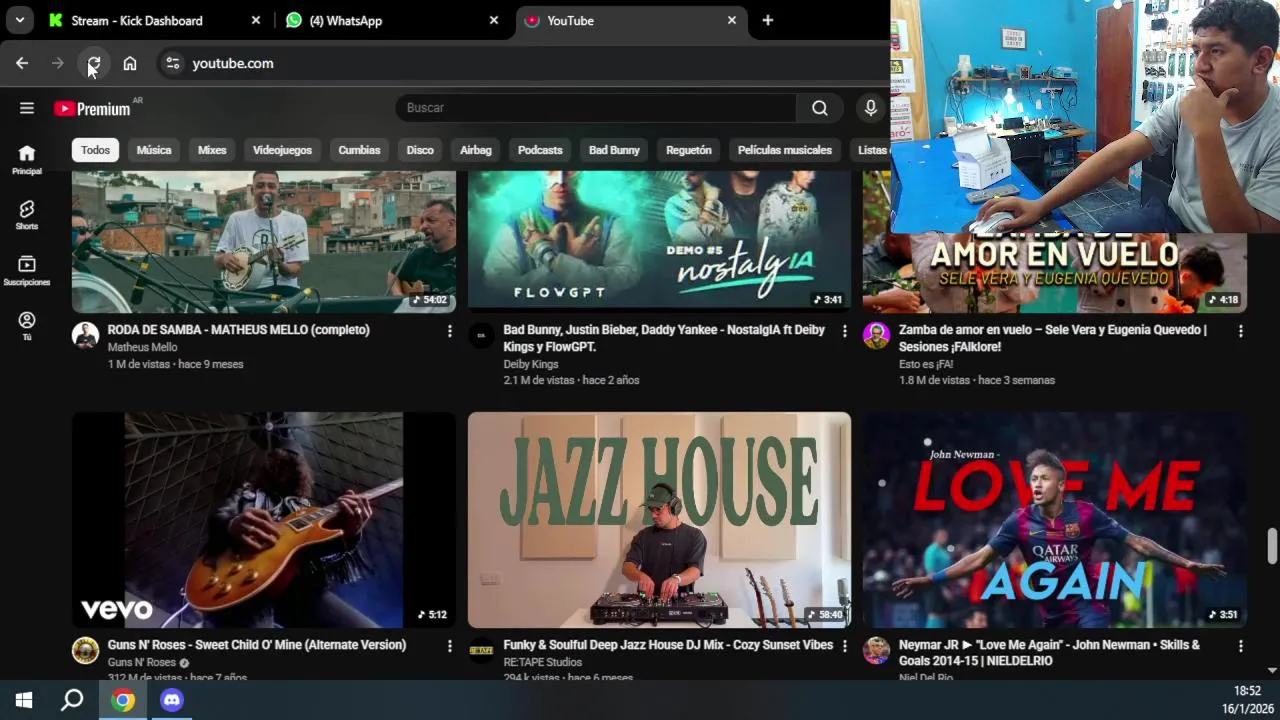Open the Chrome tab search dropdown
The width and height of the screenshot is (1280, 720).
click(19, 20)
